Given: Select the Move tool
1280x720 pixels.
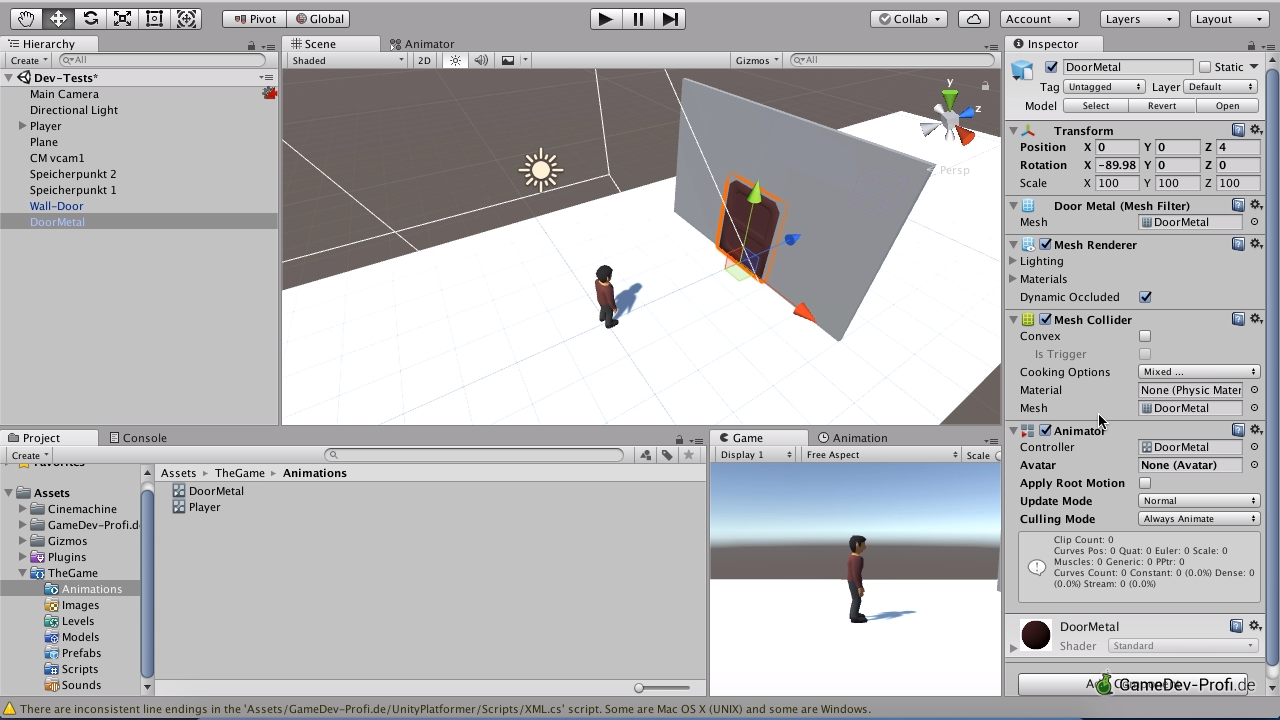Looking at the screenshot, I should tap(58, 18).
